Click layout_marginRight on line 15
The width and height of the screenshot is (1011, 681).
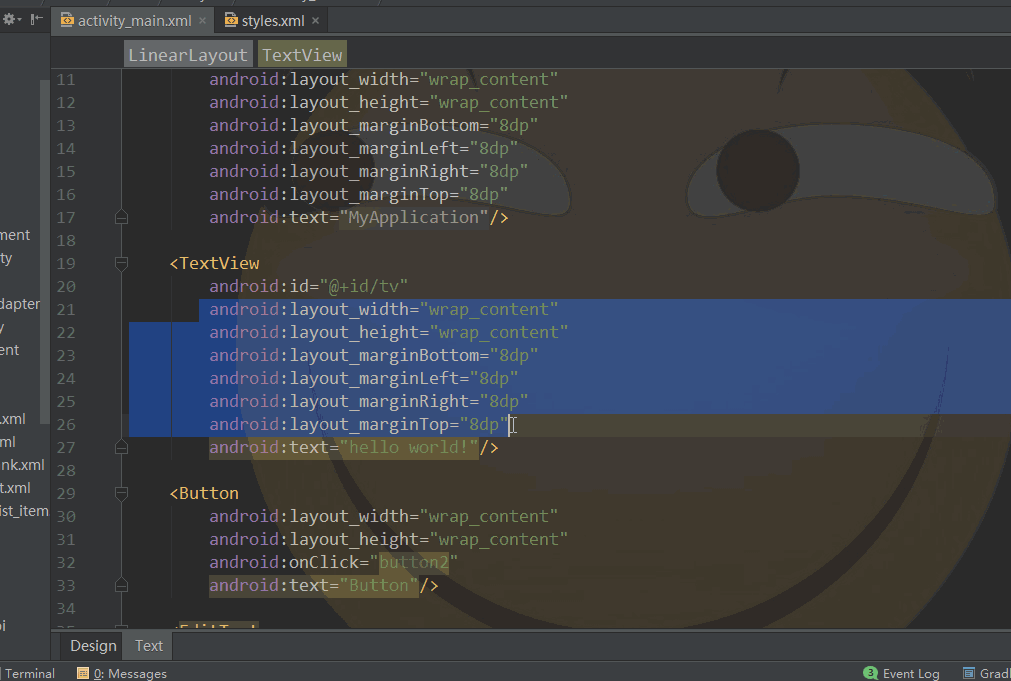click(379, 172)
